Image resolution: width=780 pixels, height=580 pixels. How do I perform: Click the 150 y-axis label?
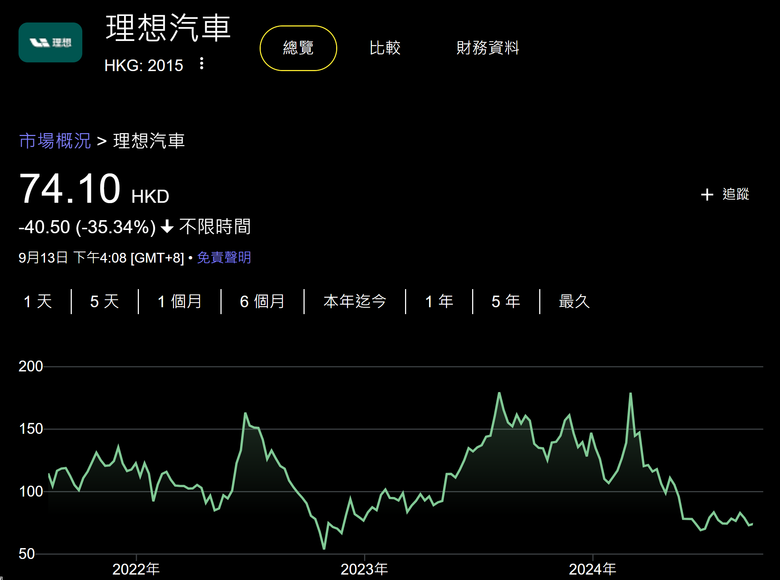(31, 429)
